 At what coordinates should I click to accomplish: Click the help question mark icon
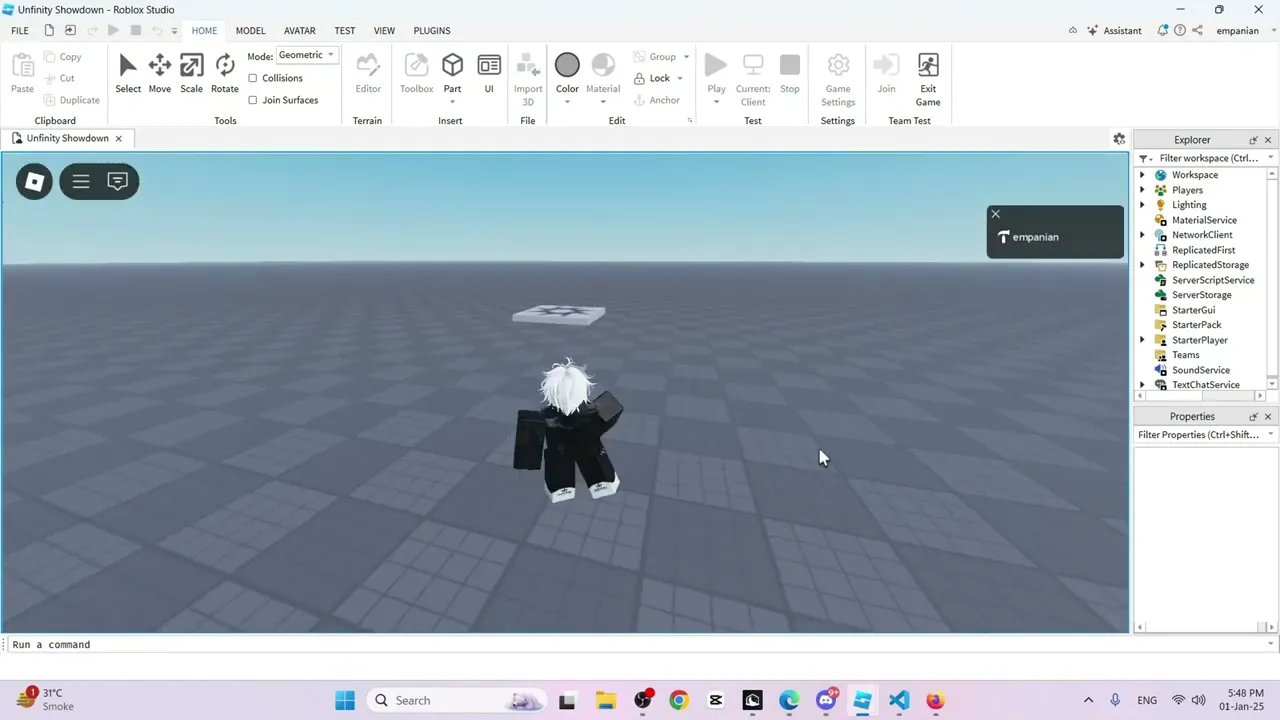(x=1180, y=30)
